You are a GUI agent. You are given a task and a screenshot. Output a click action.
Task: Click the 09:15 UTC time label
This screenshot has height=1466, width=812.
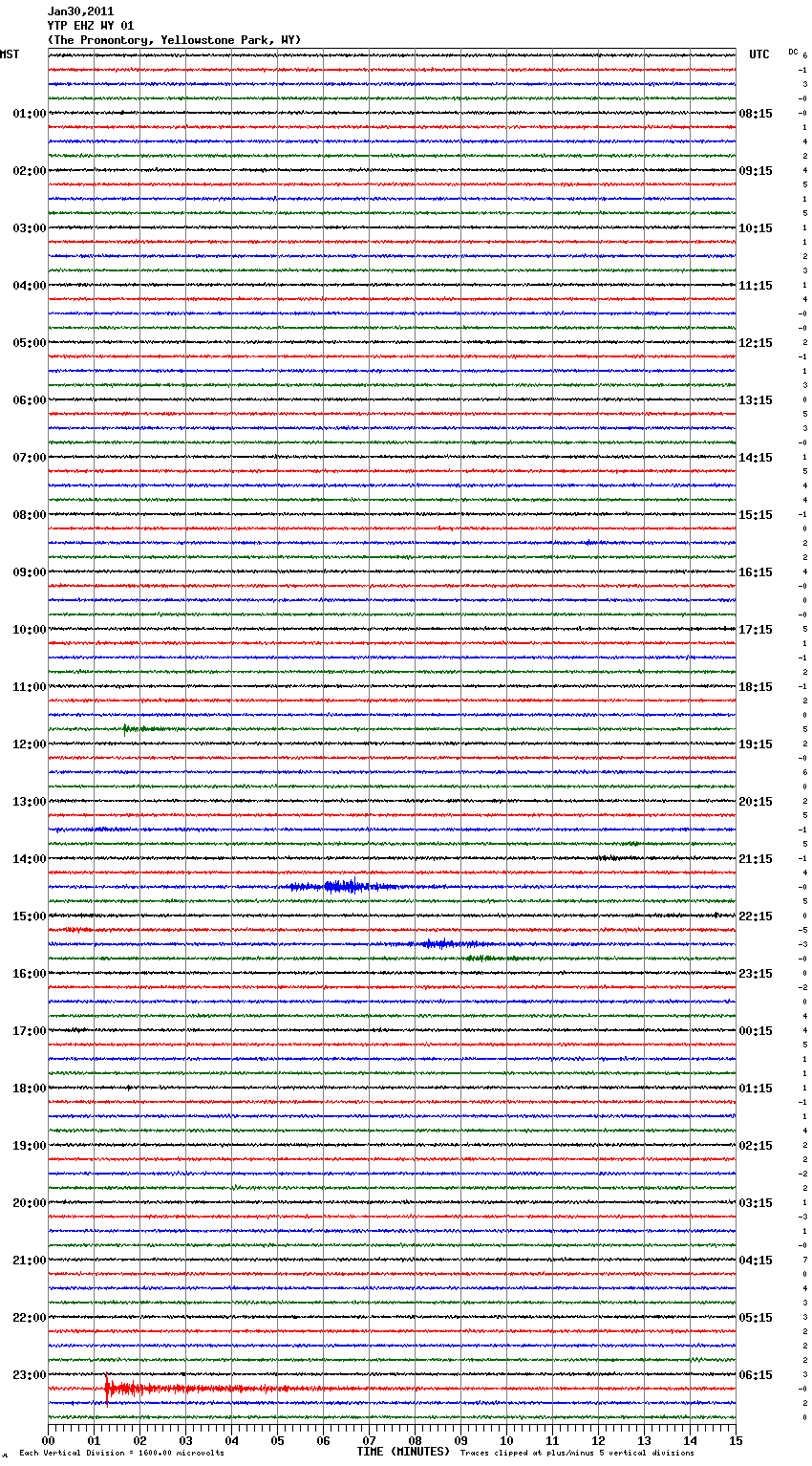click(x=756, y=171)
